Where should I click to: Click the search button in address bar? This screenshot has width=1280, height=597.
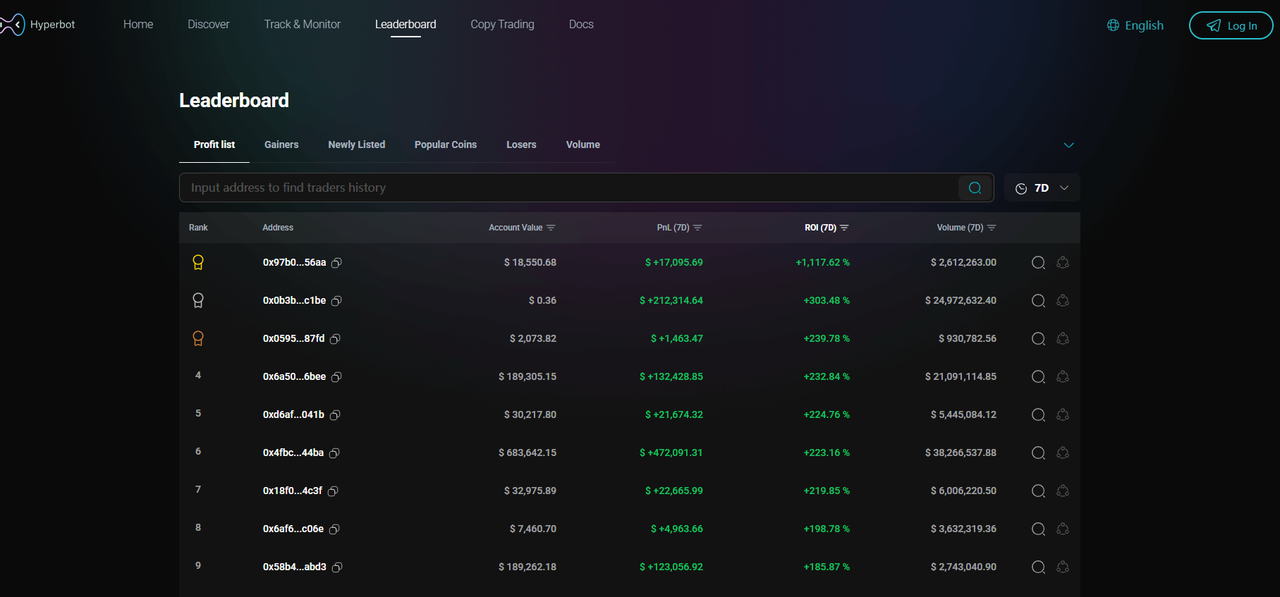pos(975,188)
